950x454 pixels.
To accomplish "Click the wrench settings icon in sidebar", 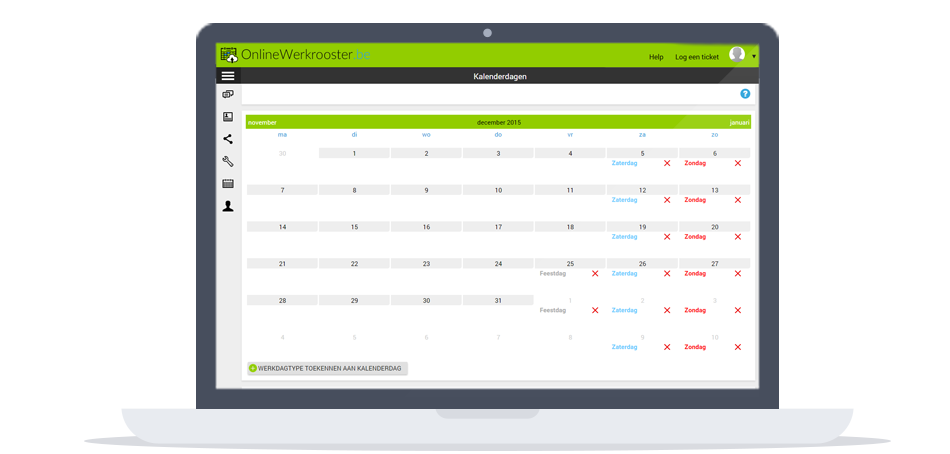I will pyautogui.click(x=228, y=161).
